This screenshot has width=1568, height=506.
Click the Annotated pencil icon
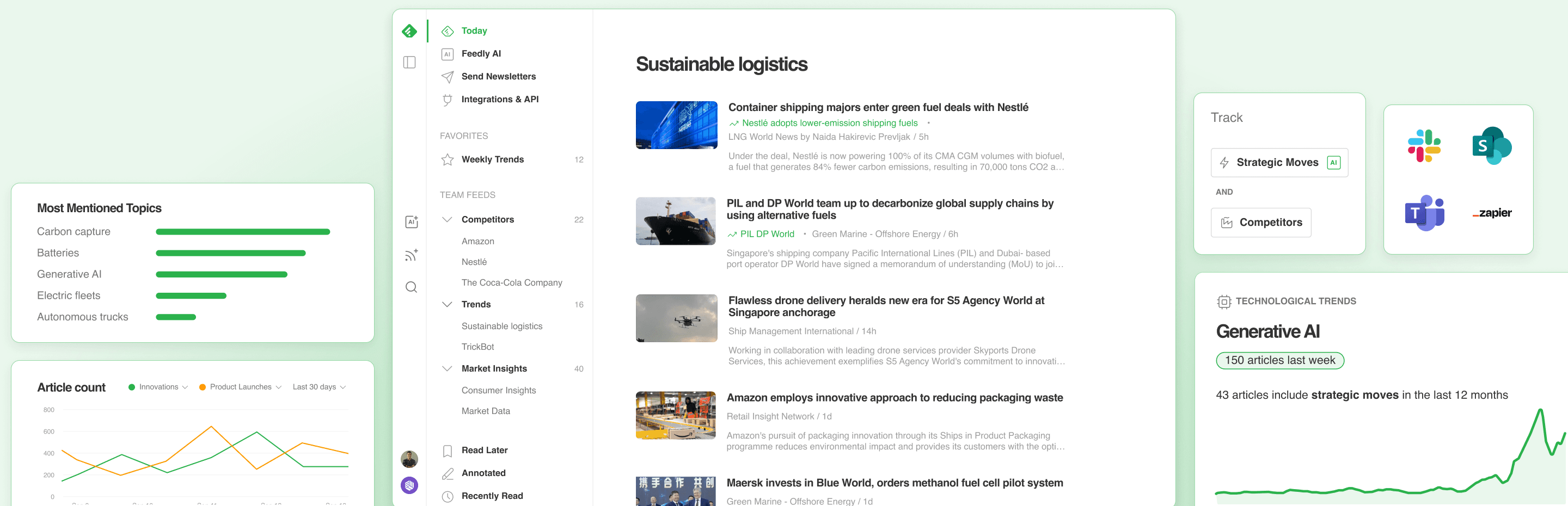[x=448, y=473]
